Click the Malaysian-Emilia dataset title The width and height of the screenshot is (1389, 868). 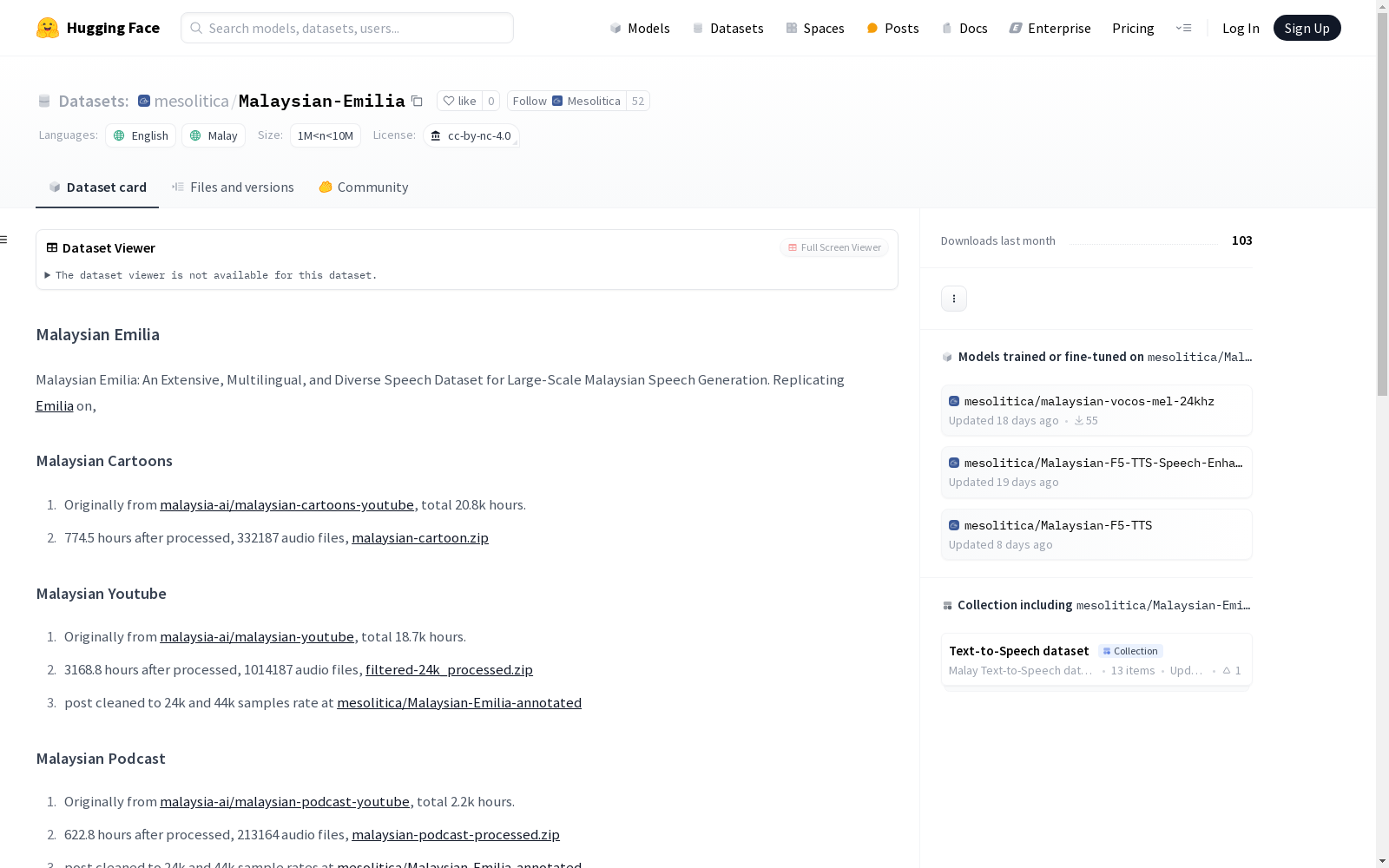321,101
